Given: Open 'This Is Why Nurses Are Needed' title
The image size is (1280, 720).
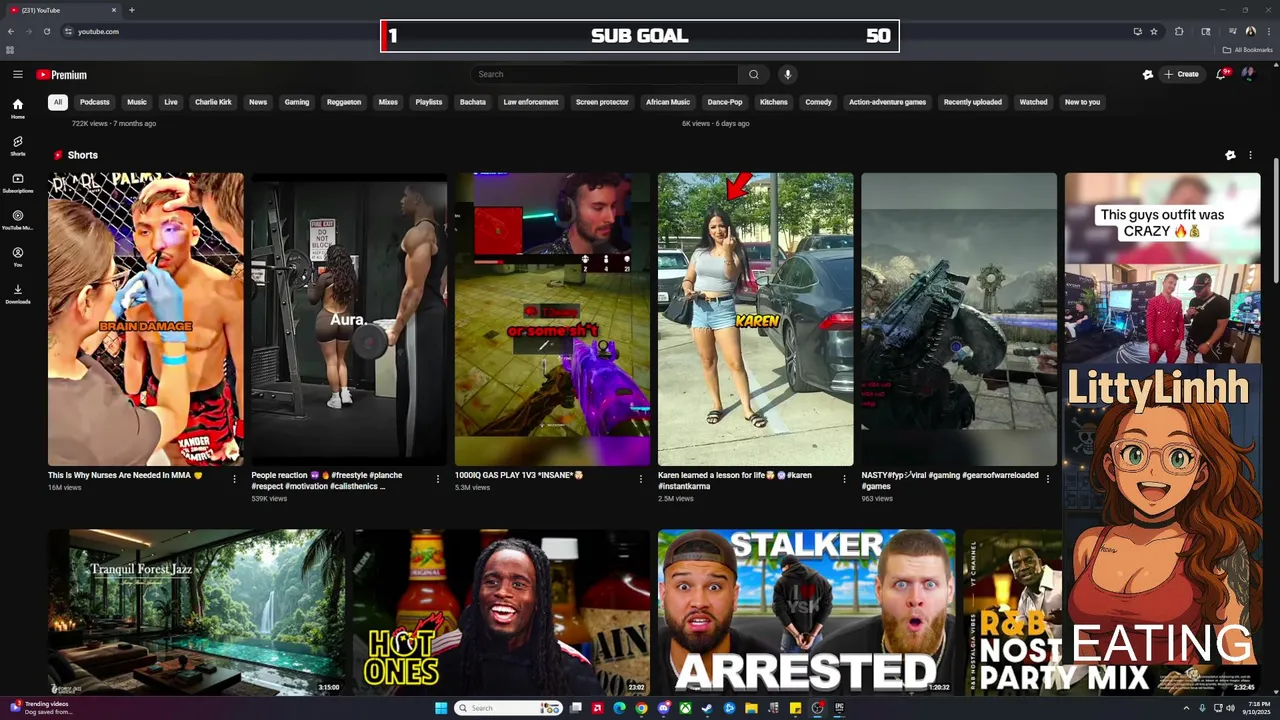Looking at the screenshot, I should point(125,475).
